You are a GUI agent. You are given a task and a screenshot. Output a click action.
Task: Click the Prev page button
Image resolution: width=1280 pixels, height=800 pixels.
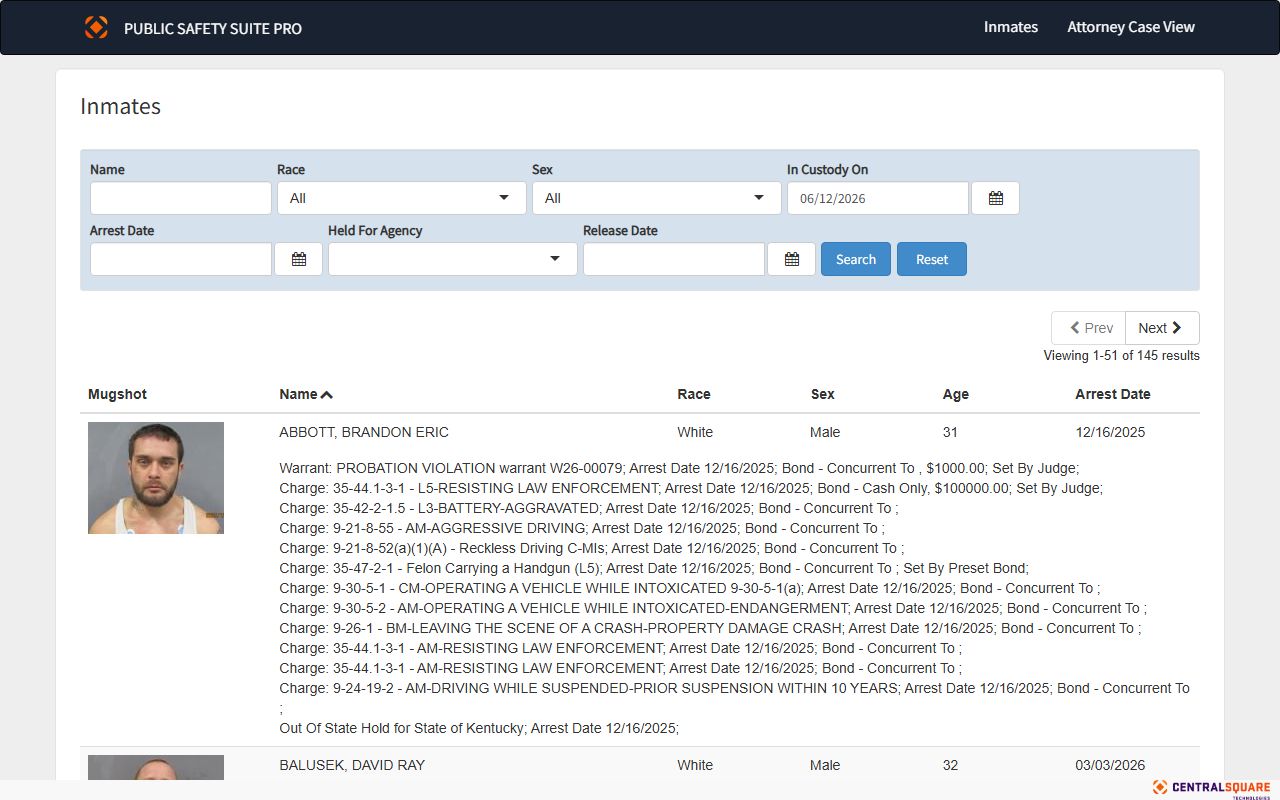click(1089, 328)
